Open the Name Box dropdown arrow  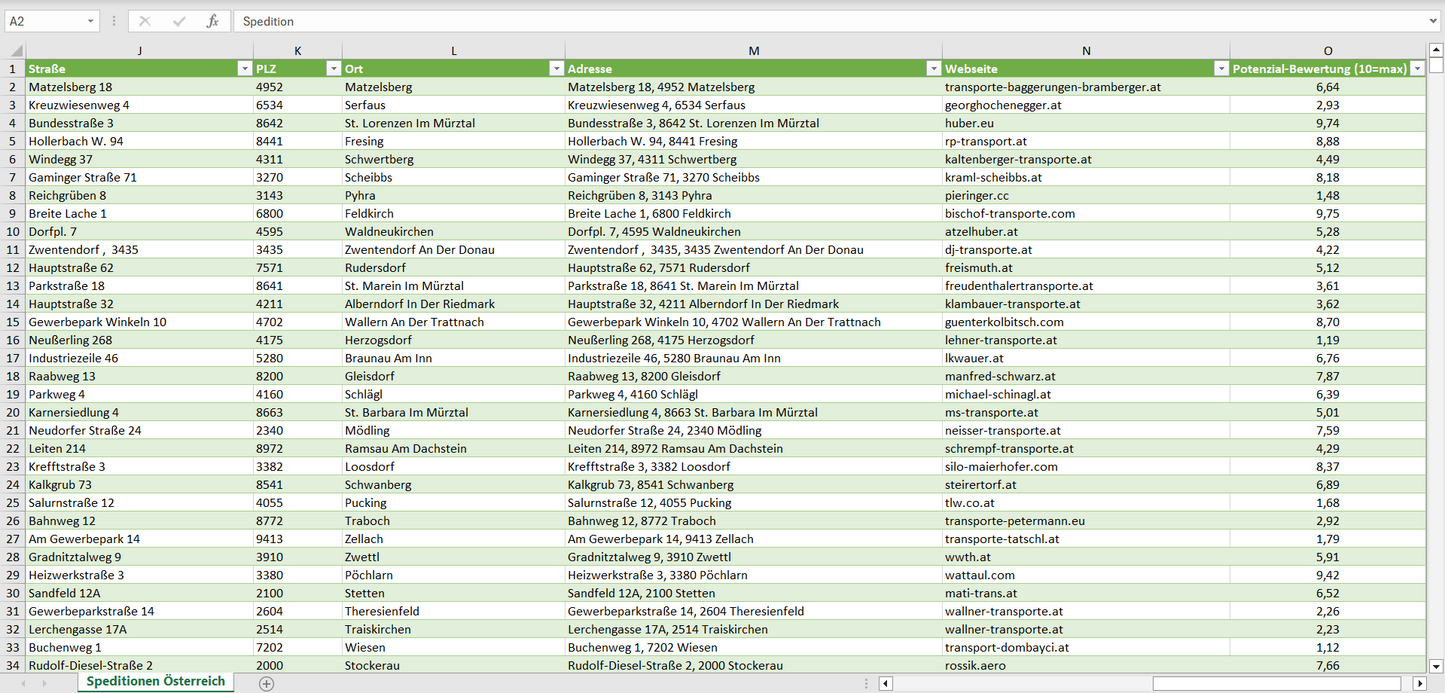pyautogui.click(x=91, y=21)
